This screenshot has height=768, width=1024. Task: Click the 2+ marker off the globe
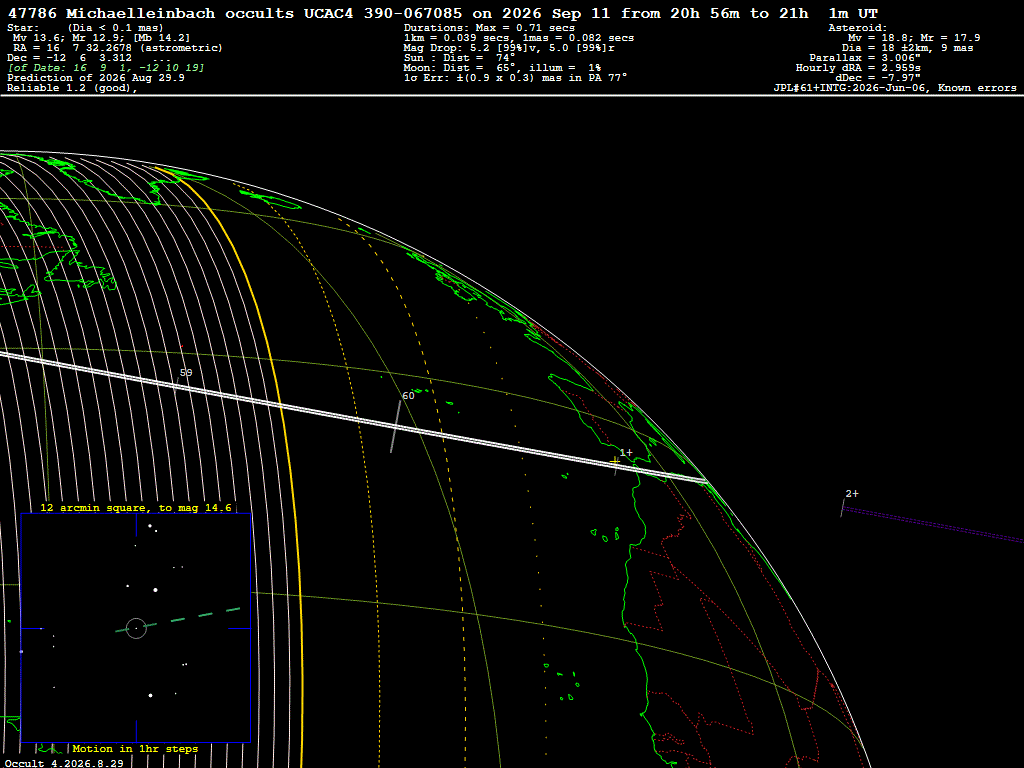[x=852, y=494]
